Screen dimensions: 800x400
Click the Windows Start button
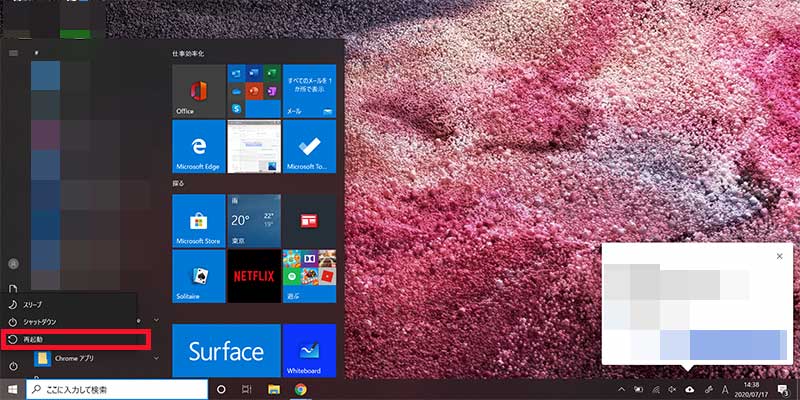coord(13,389)
